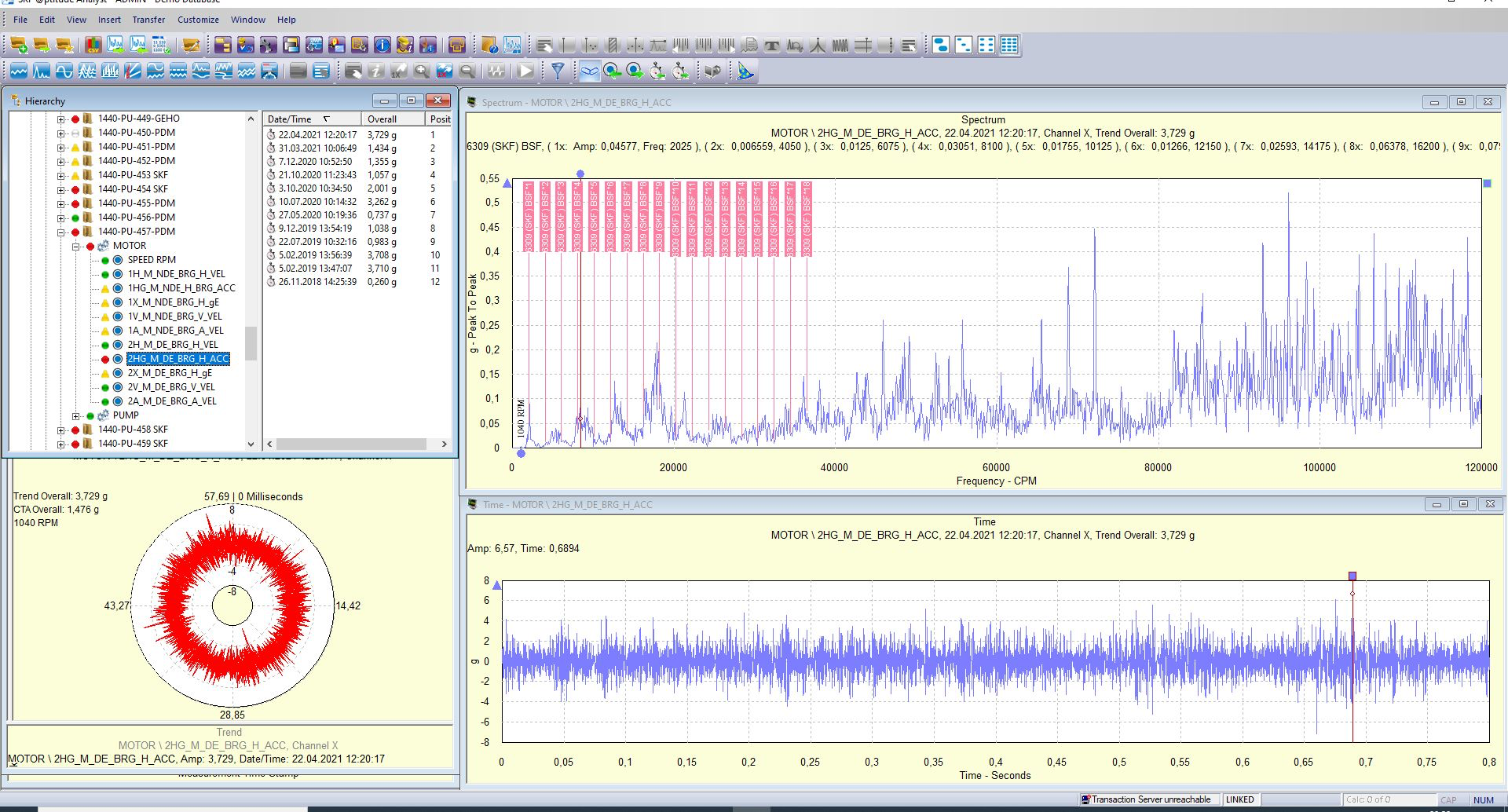This screenshot has width=1508, height=812.
Task: Click the stopwatch with left green arrow
Action: click(x=657, y=71)
